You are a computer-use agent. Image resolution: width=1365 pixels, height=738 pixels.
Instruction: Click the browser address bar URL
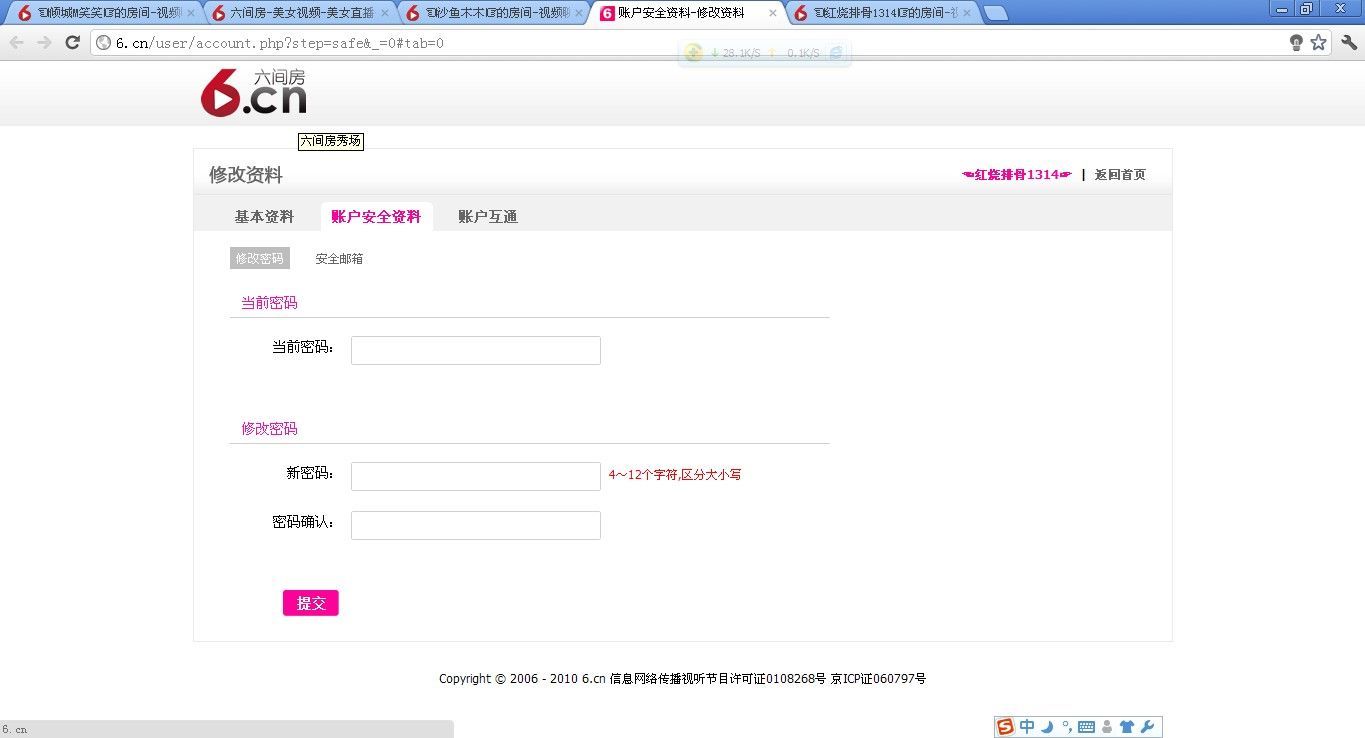[x=280, y=43]
